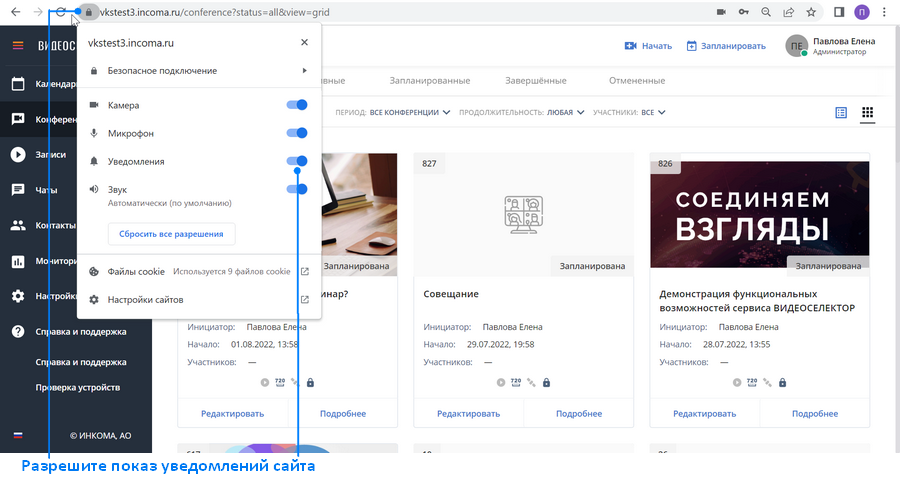Open the Recordings play icon in the sidebar
Viewport: 900px width, 479px height.
18,154
